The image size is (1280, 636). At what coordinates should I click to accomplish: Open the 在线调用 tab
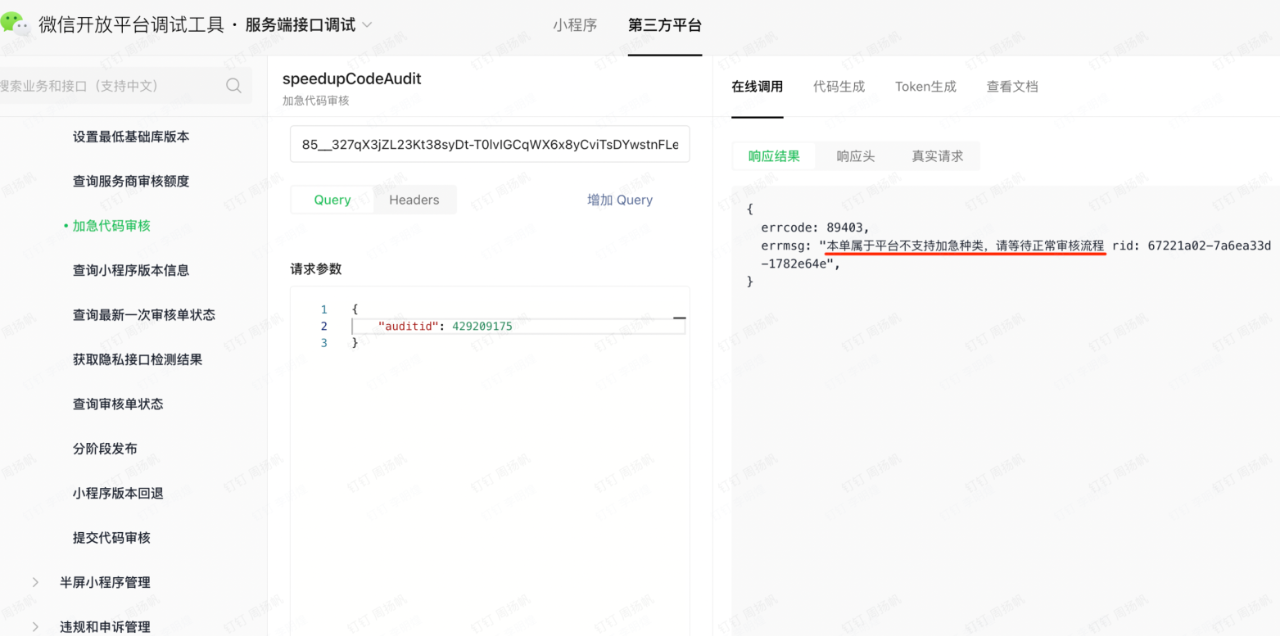(757, 87)
